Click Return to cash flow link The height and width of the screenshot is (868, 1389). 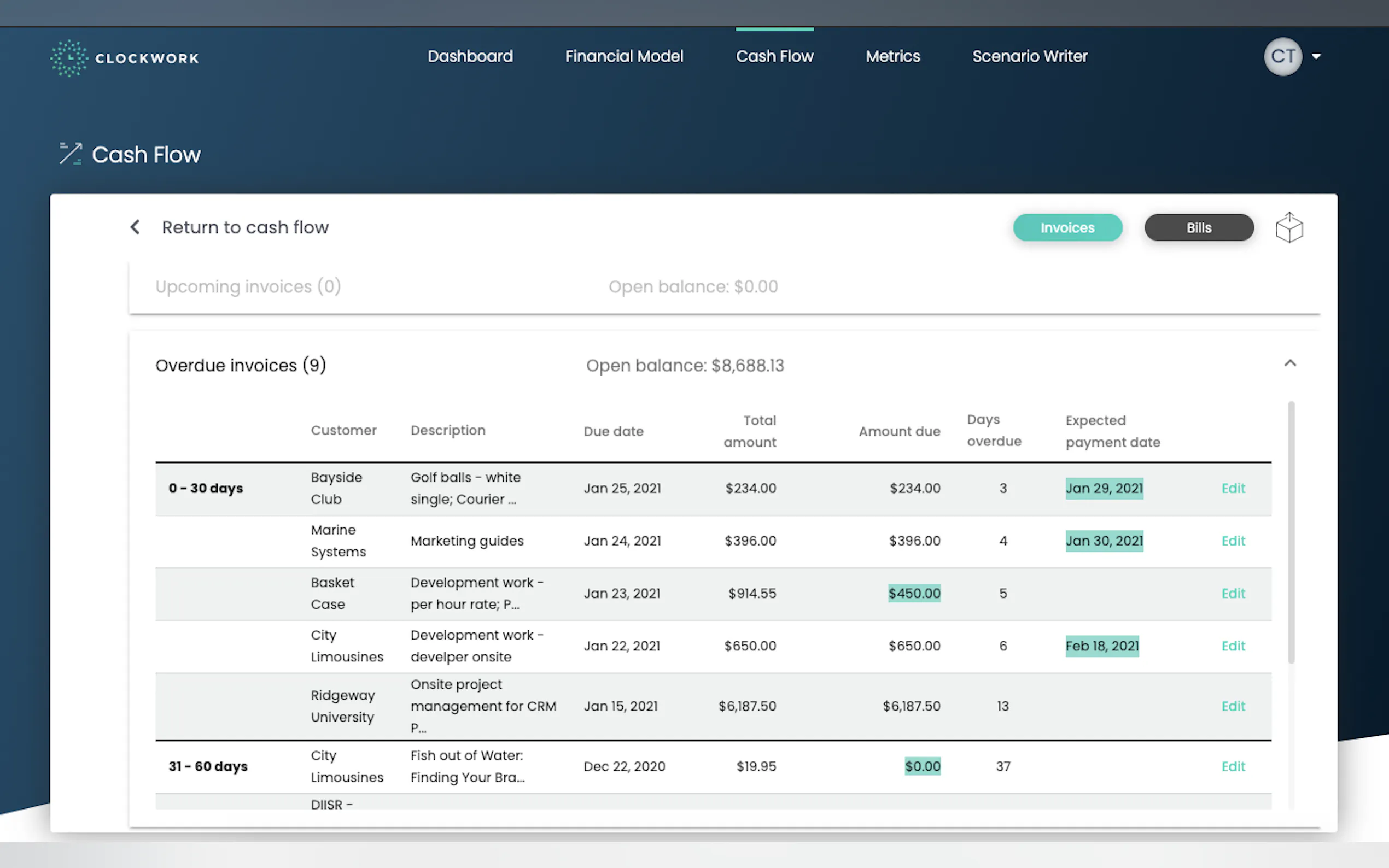pyautogui.click(x=245, y=227)
